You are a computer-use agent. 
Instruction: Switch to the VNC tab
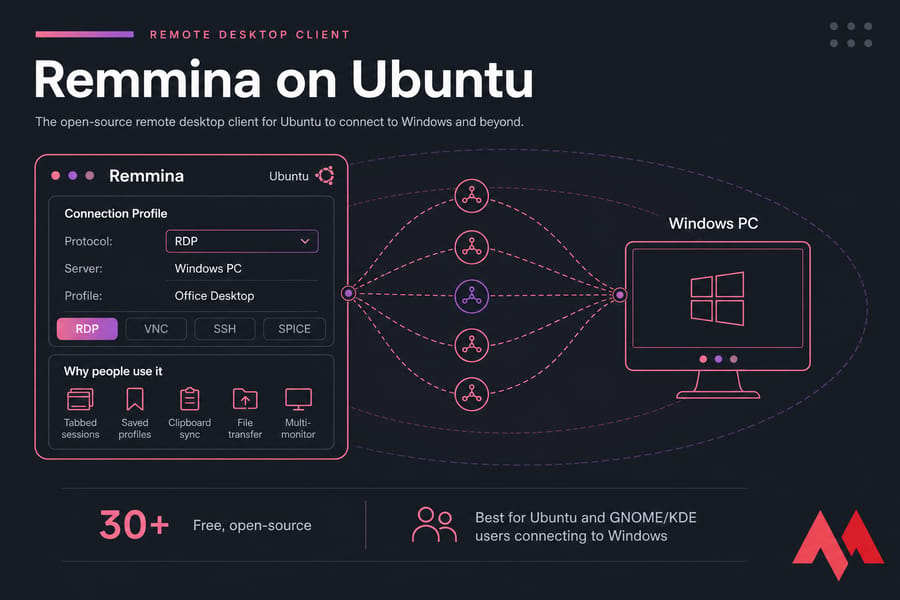156,329
